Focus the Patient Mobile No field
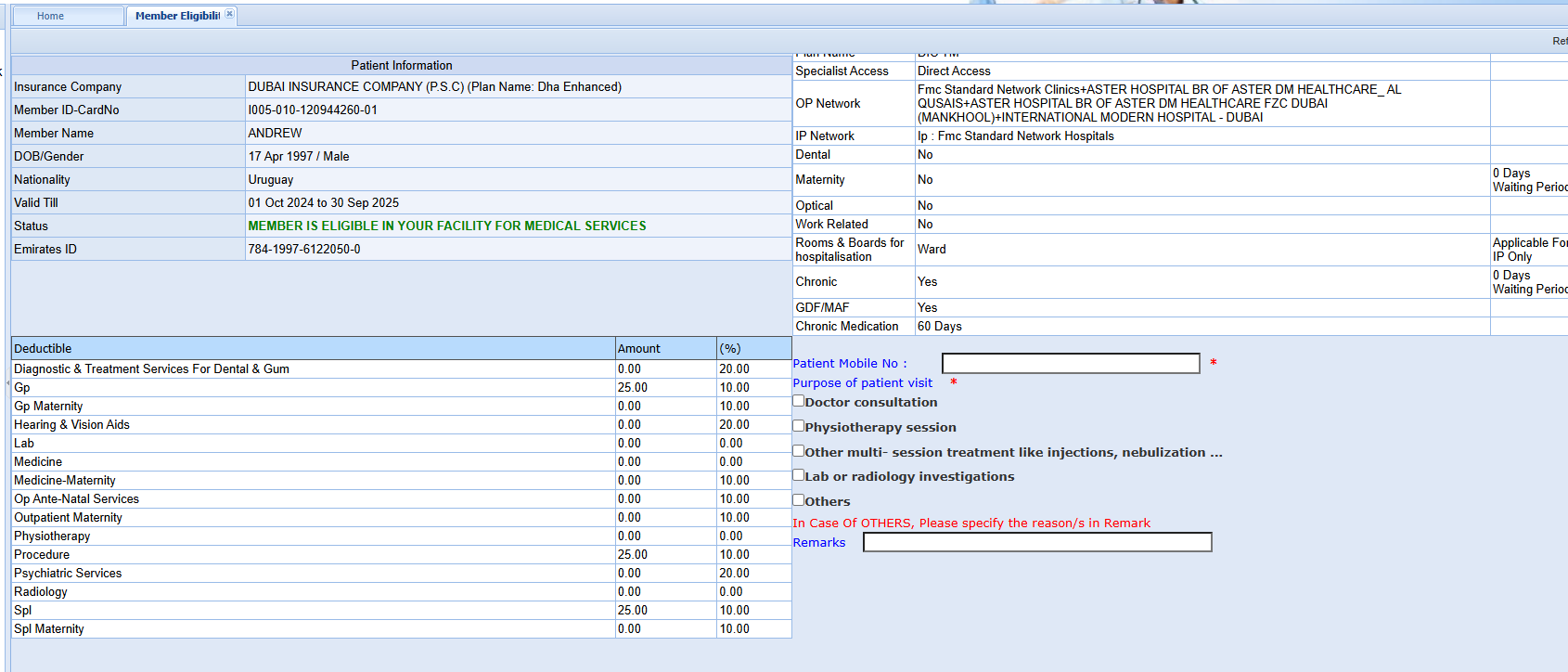Viewport: 1568px width, 672px height. 1070,363
